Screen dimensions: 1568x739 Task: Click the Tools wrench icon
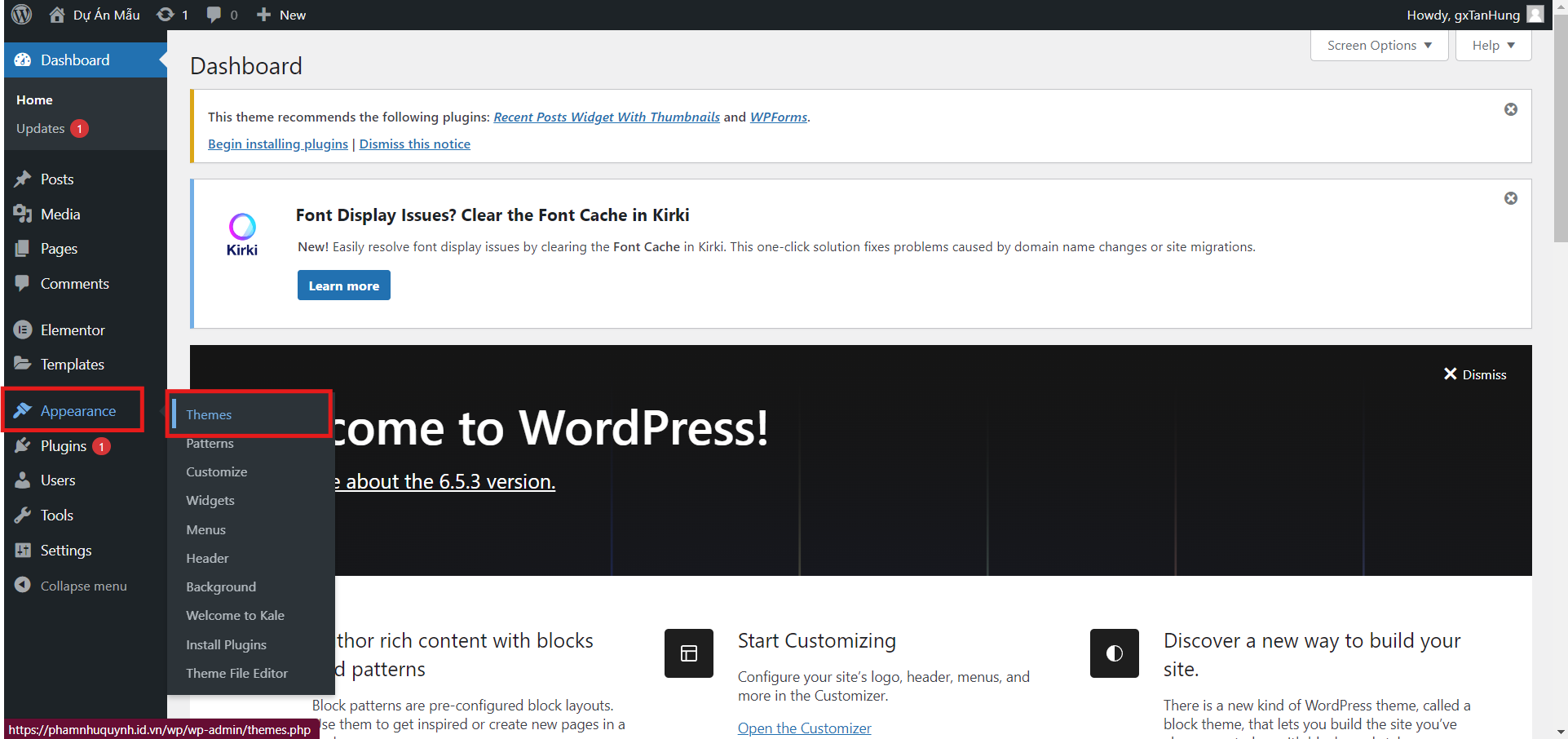tap(23, 516)
